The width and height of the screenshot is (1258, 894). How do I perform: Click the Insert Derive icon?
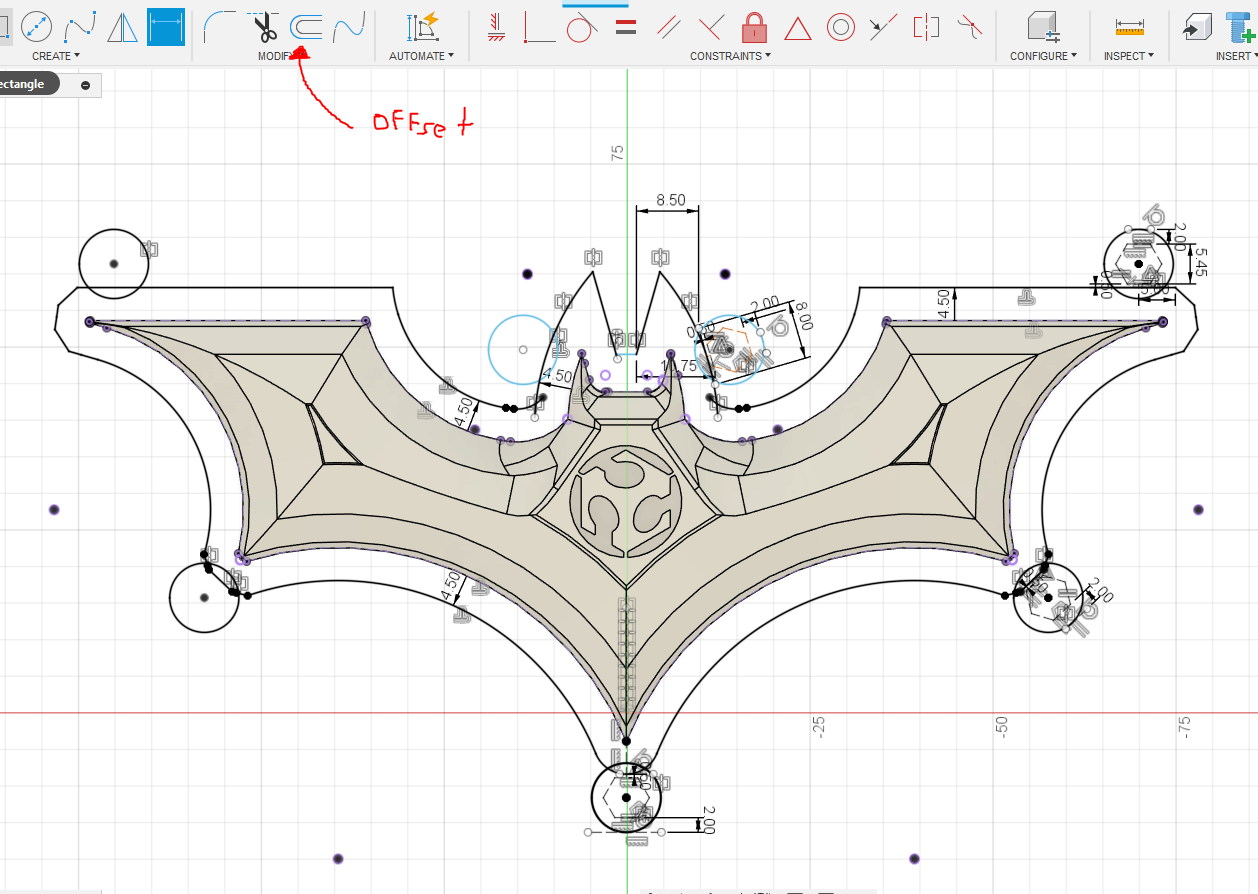(1196, 27)
